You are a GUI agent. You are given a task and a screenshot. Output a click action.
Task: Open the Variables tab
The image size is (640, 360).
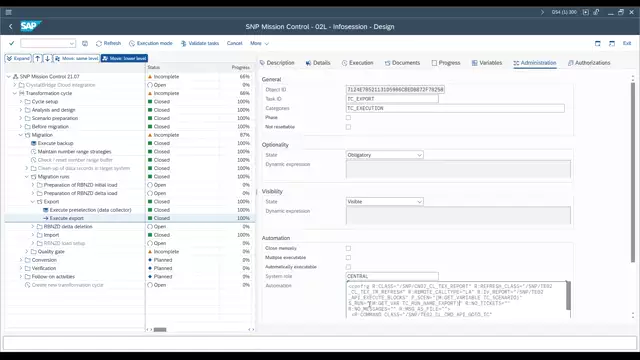[x=487, y=63]
